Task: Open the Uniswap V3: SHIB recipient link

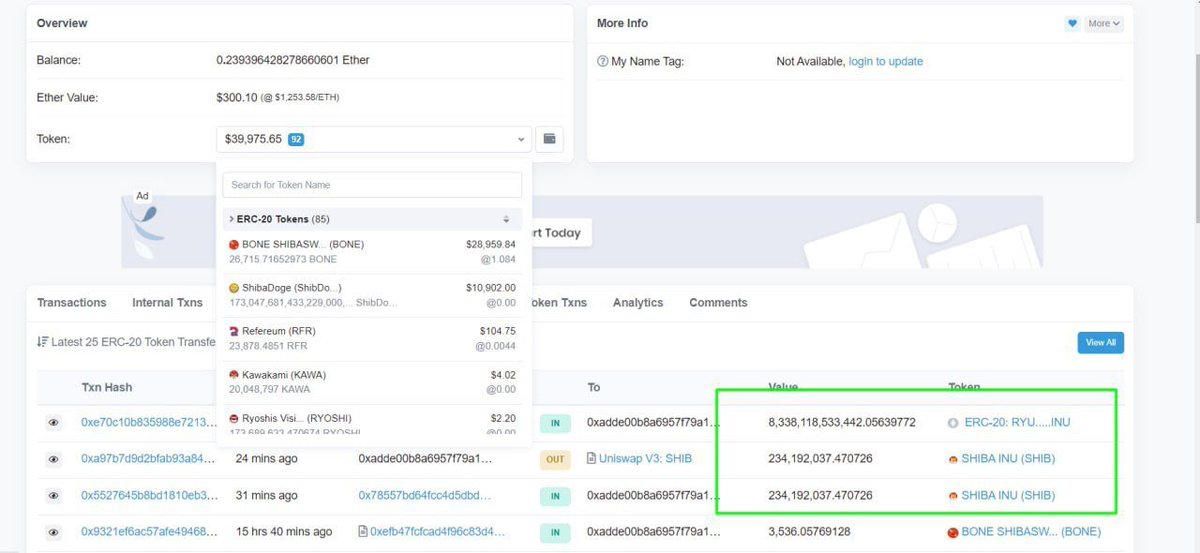Action: [645, 459]
